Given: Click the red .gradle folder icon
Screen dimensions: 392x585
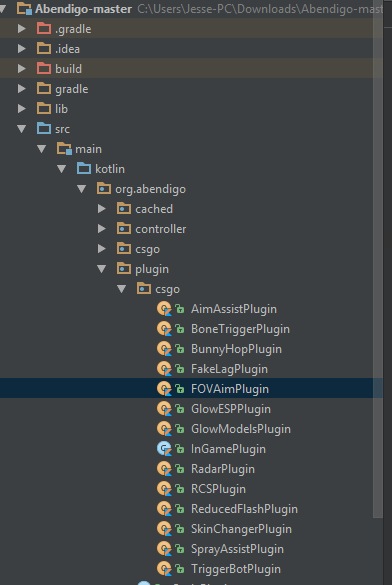Looking at the screenshot, I should pyautogui.click(x=44, y=28).
